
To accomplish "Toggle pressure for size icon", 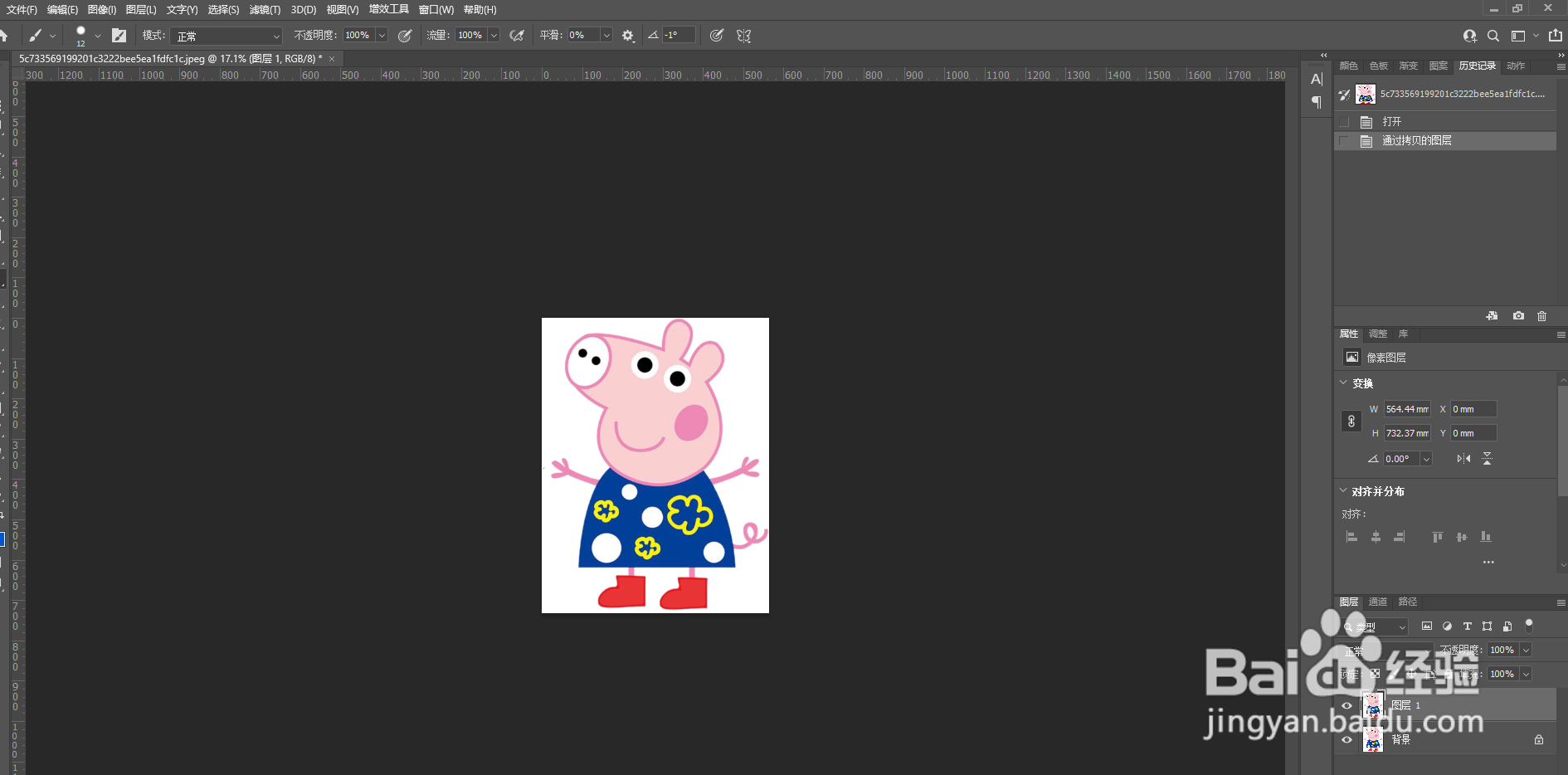I will coord(717,36).
